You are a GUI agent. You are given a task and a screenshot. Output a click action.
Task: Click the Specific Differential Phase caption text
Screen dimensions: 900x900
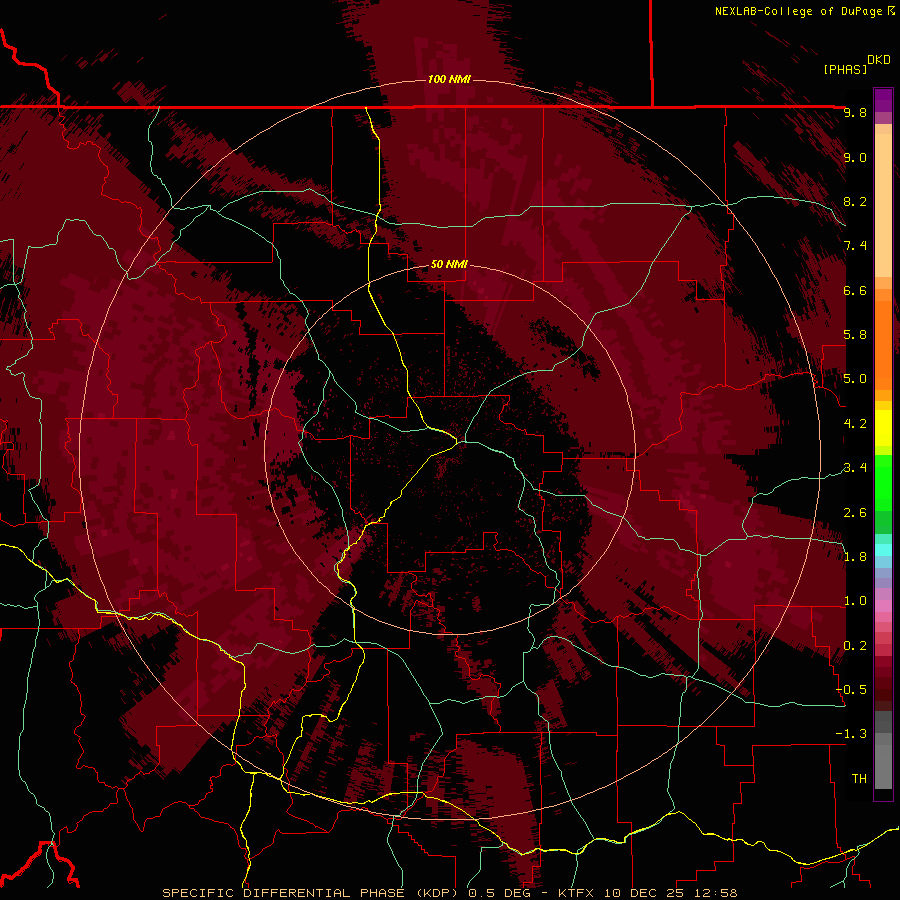tap(450, 893)
